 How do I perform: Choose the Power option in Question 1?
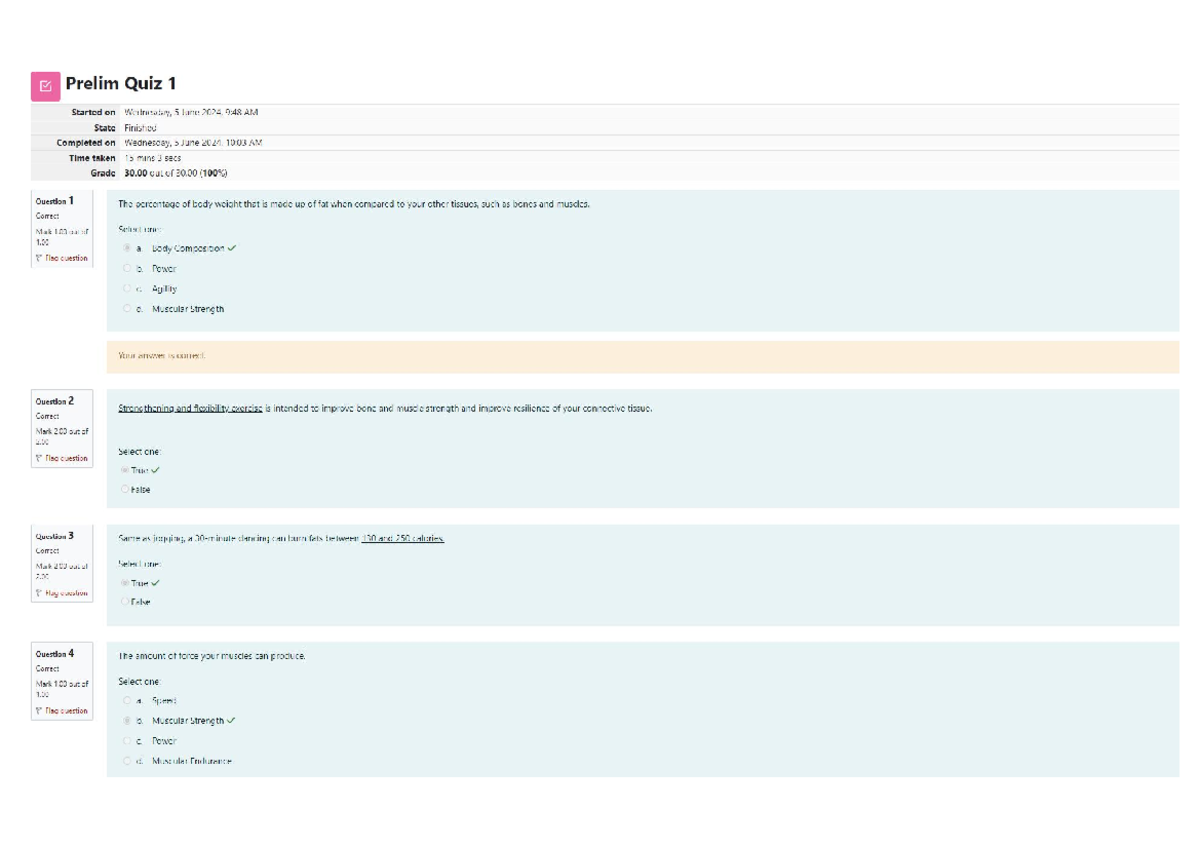(127, 268)
